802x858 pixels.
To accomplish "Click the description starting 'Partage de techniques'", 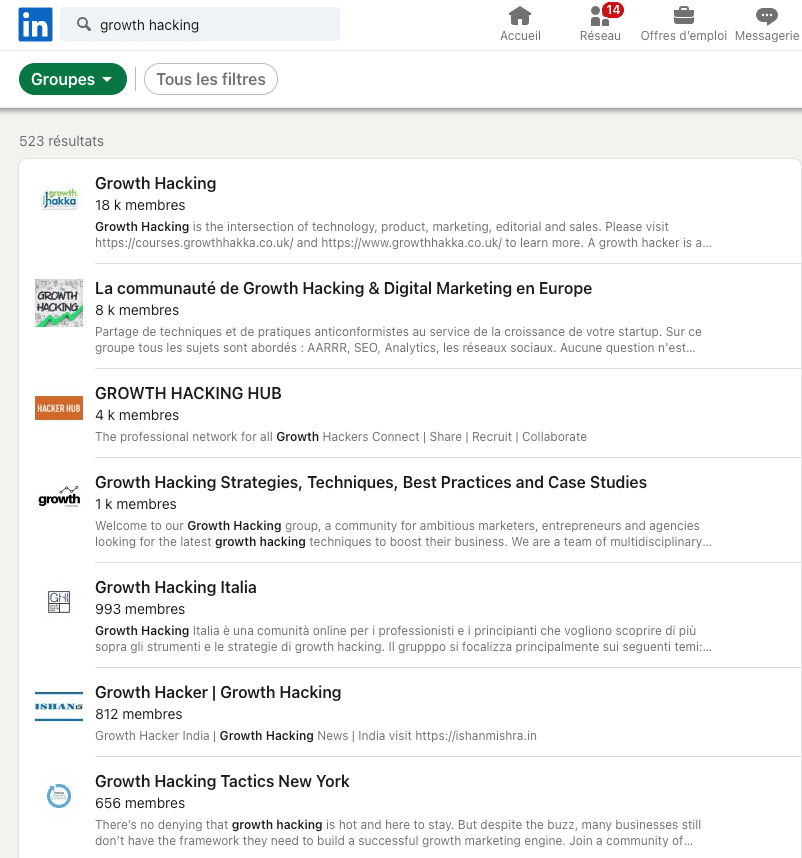I will click(x=398, y=340).
